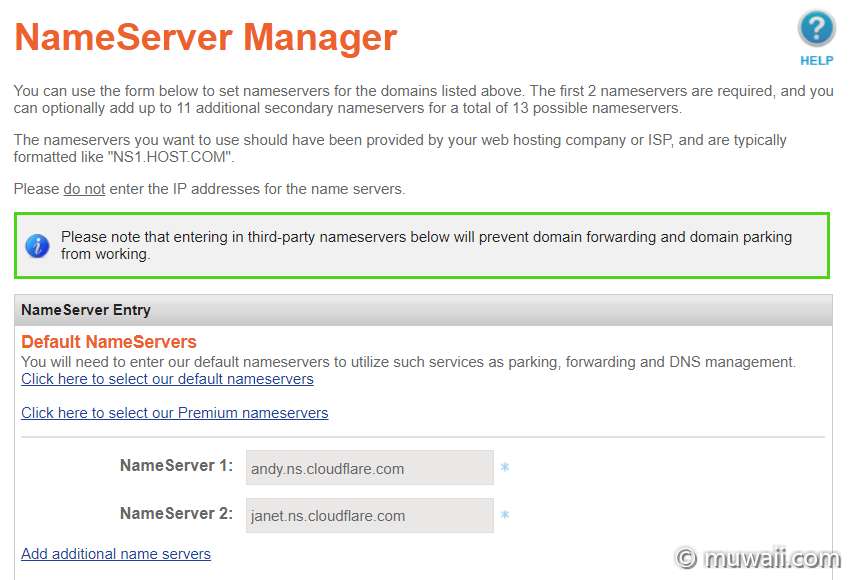Screen dimensions: 850x580
Task: Click the underlined "do not" text
Action: pos(84,189)
